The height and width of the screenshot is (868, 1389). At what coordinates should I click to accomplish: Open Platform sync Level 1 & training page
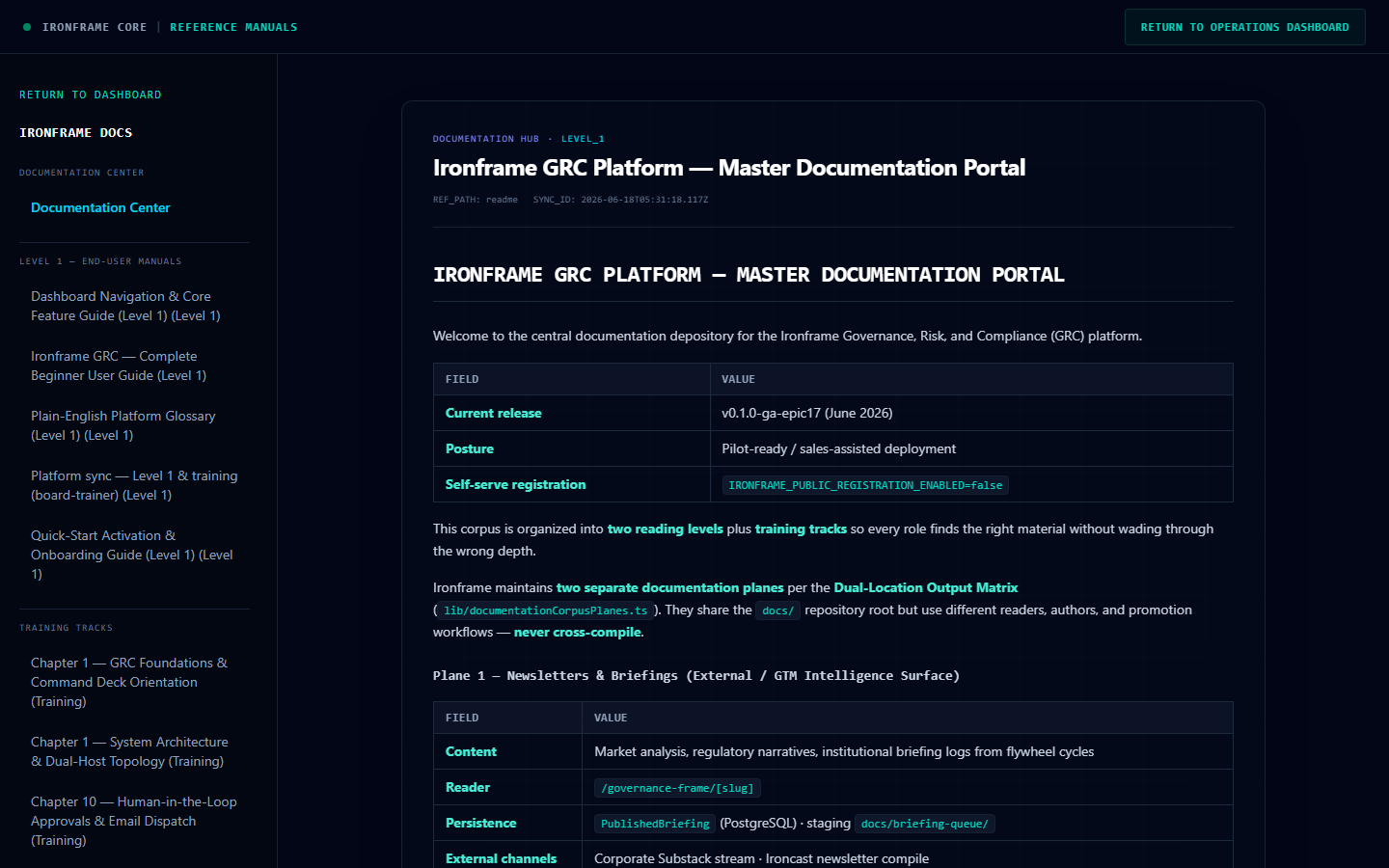[x=134, y=485]
